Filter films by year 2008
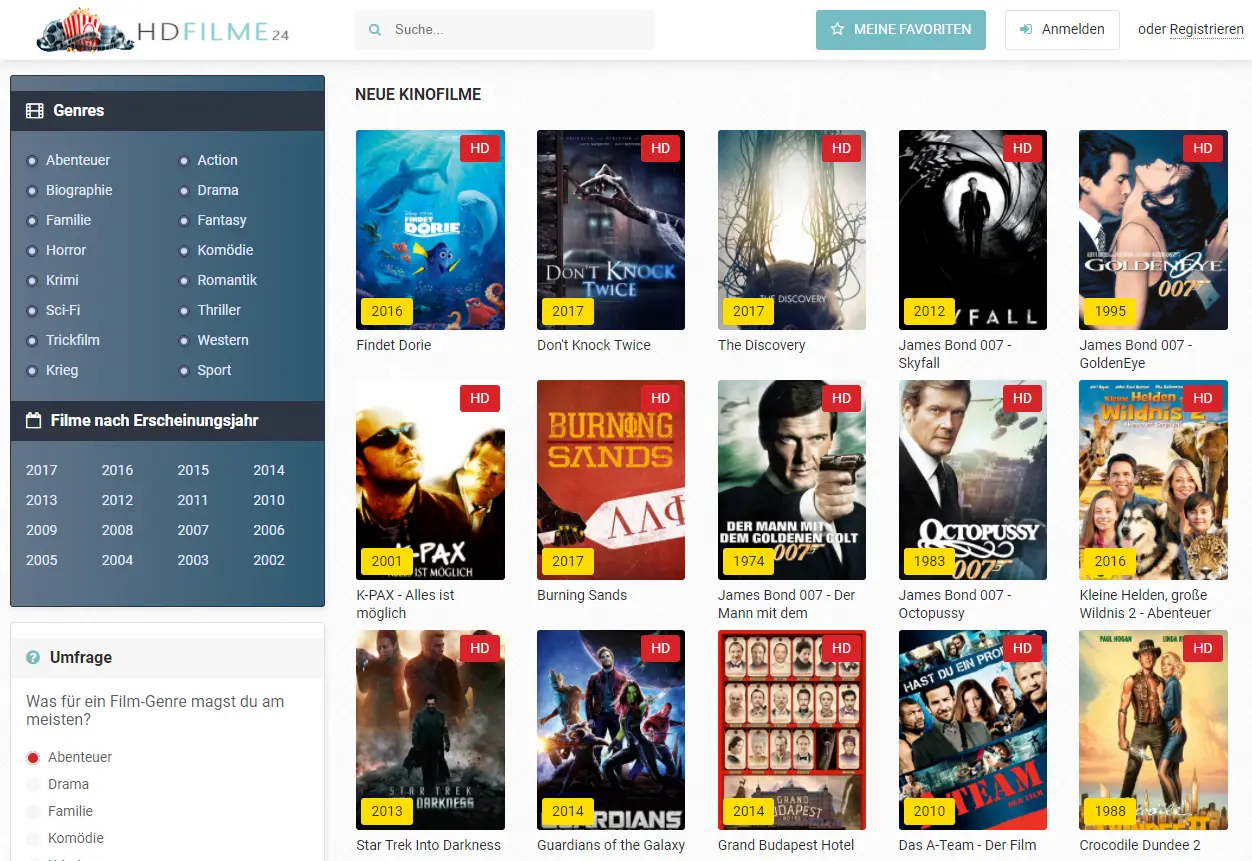Image resolution: width=1252 pixels, height=861 pixels. (117, 530)
